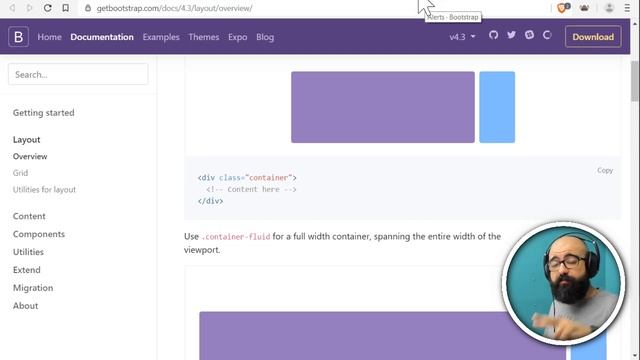This screenshot has height=360, width=640.
Task: Click the .container-fluid inline code text
Action: 236,237
